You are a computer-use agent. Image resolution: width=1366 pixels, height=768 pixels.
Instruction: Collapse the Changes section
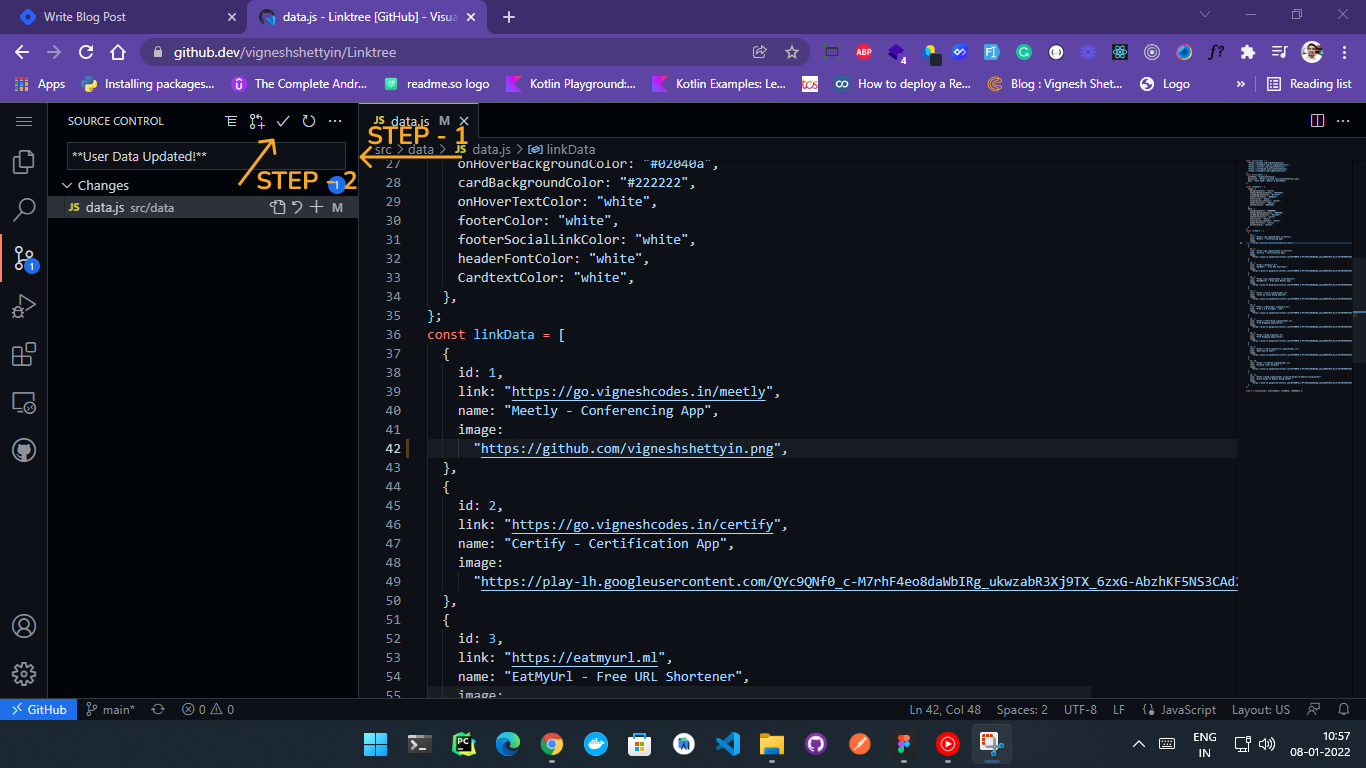click(x=68, y=185)
